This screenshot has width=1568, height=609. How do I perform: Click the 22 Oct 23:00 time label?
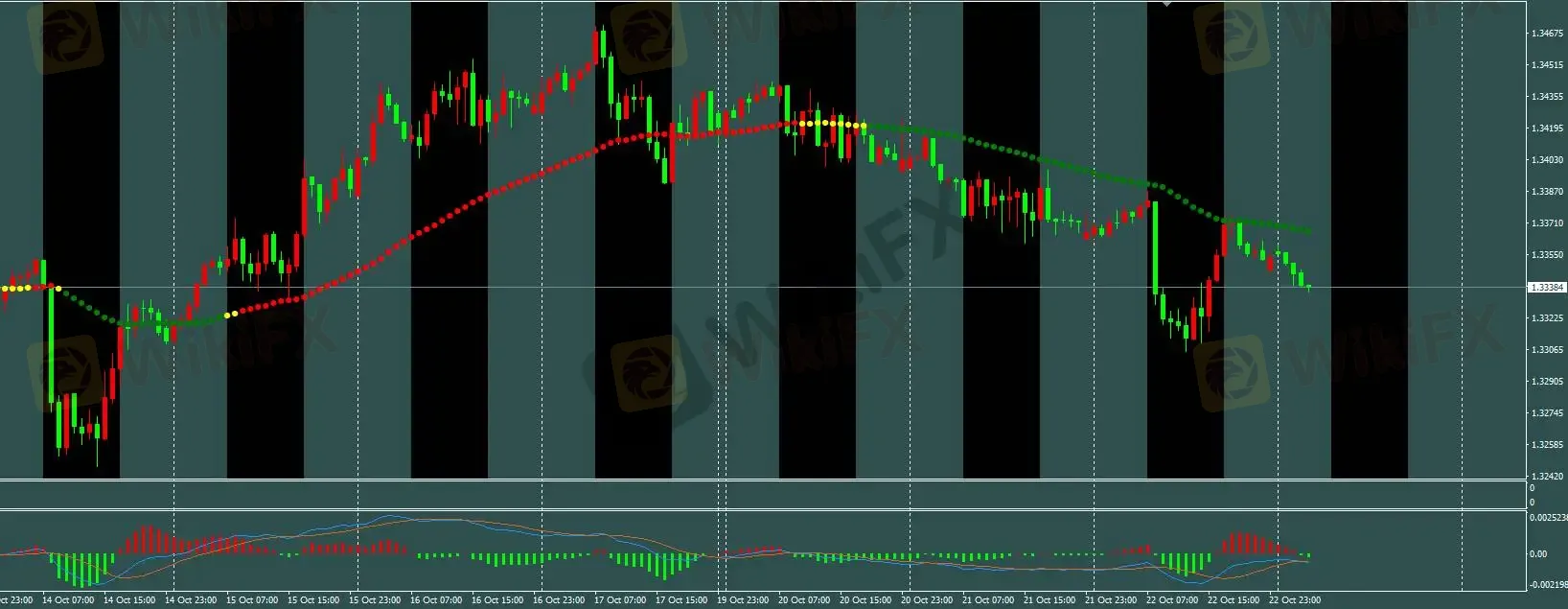[x=1295, y=600]
